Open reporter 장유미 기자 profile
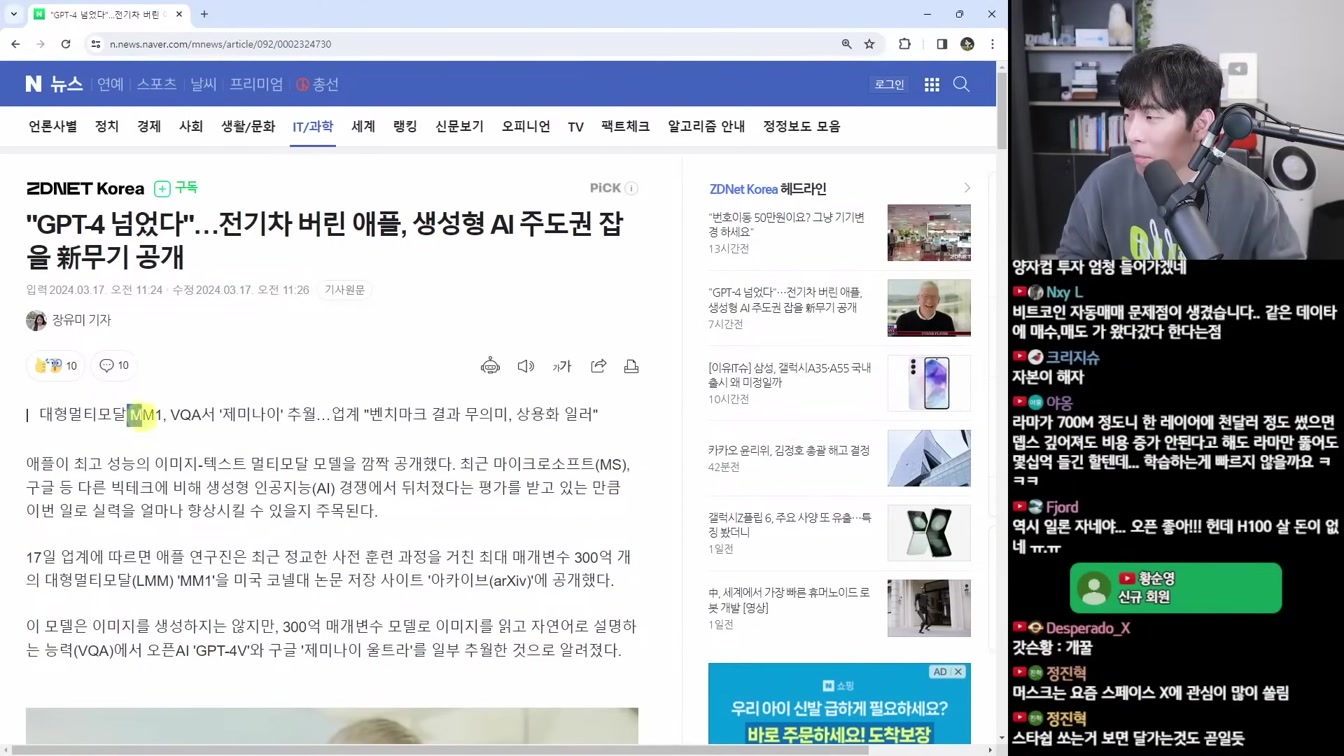 click(69, 320)
